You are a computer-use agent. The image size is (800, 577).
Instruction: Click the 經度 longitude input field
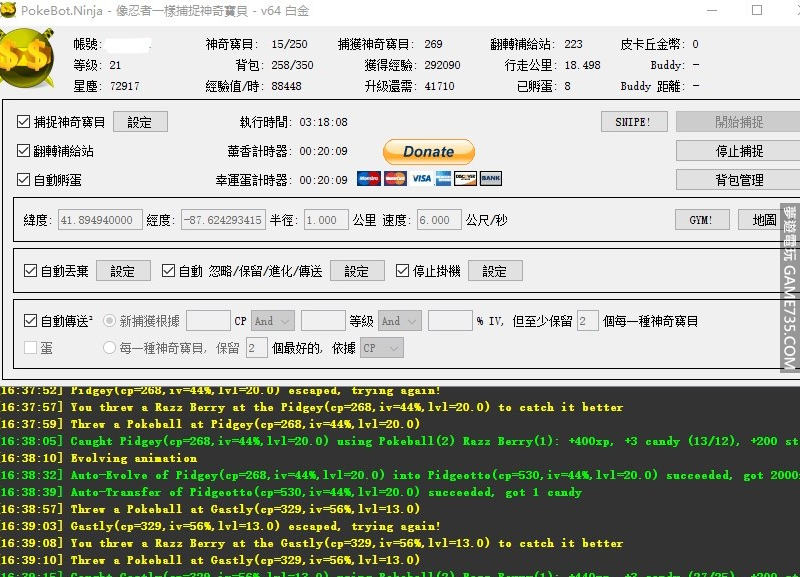point(223,220)
